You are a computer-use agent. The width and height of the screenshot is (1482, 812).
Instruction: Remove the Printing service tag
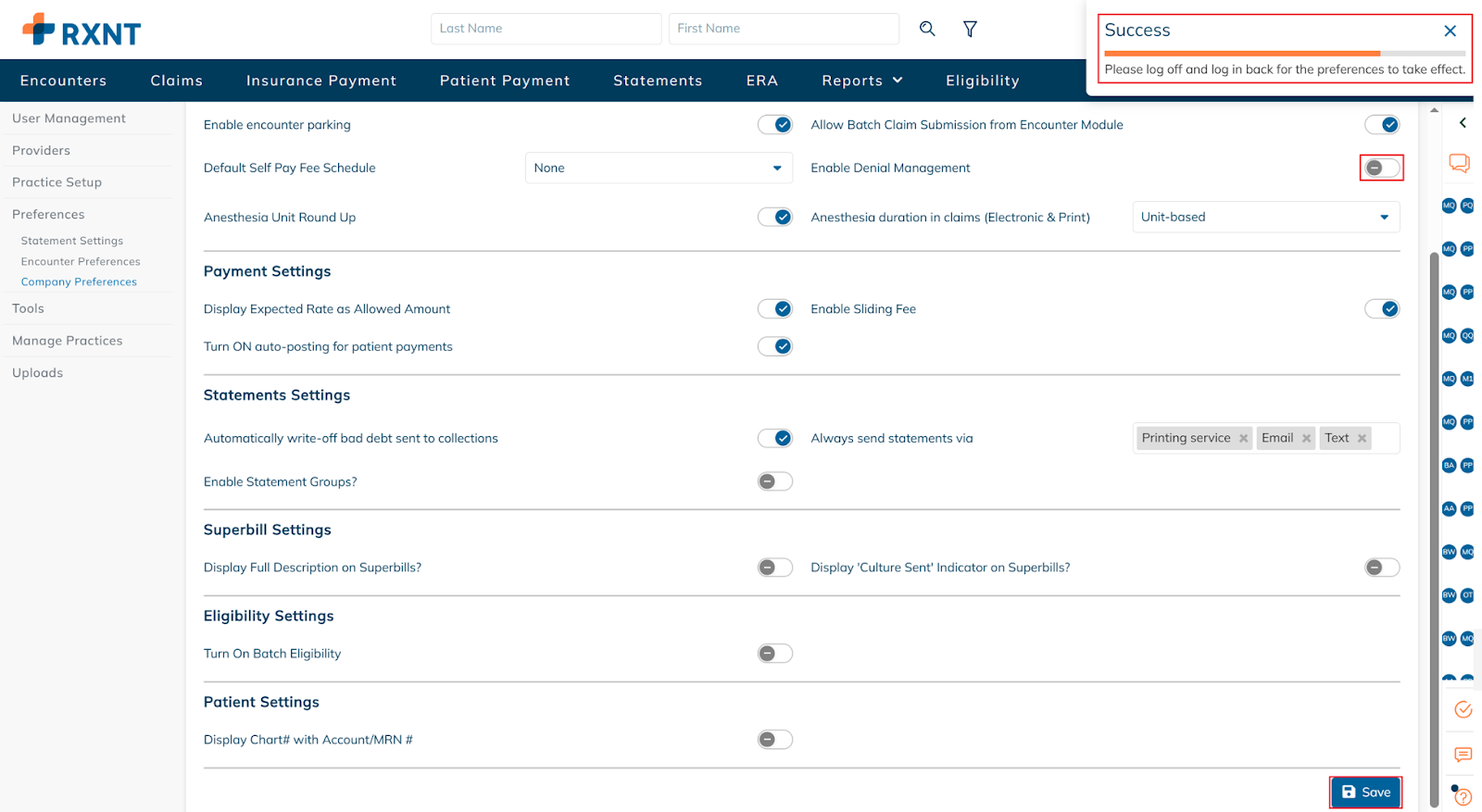coord(1244,439)
